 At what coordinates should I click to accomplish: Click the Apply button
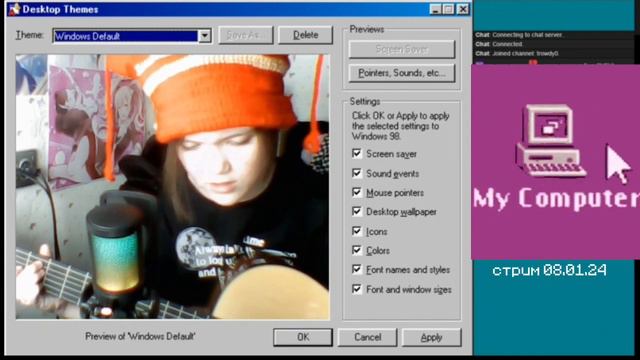pyautogui.click(x=431, y=337)
